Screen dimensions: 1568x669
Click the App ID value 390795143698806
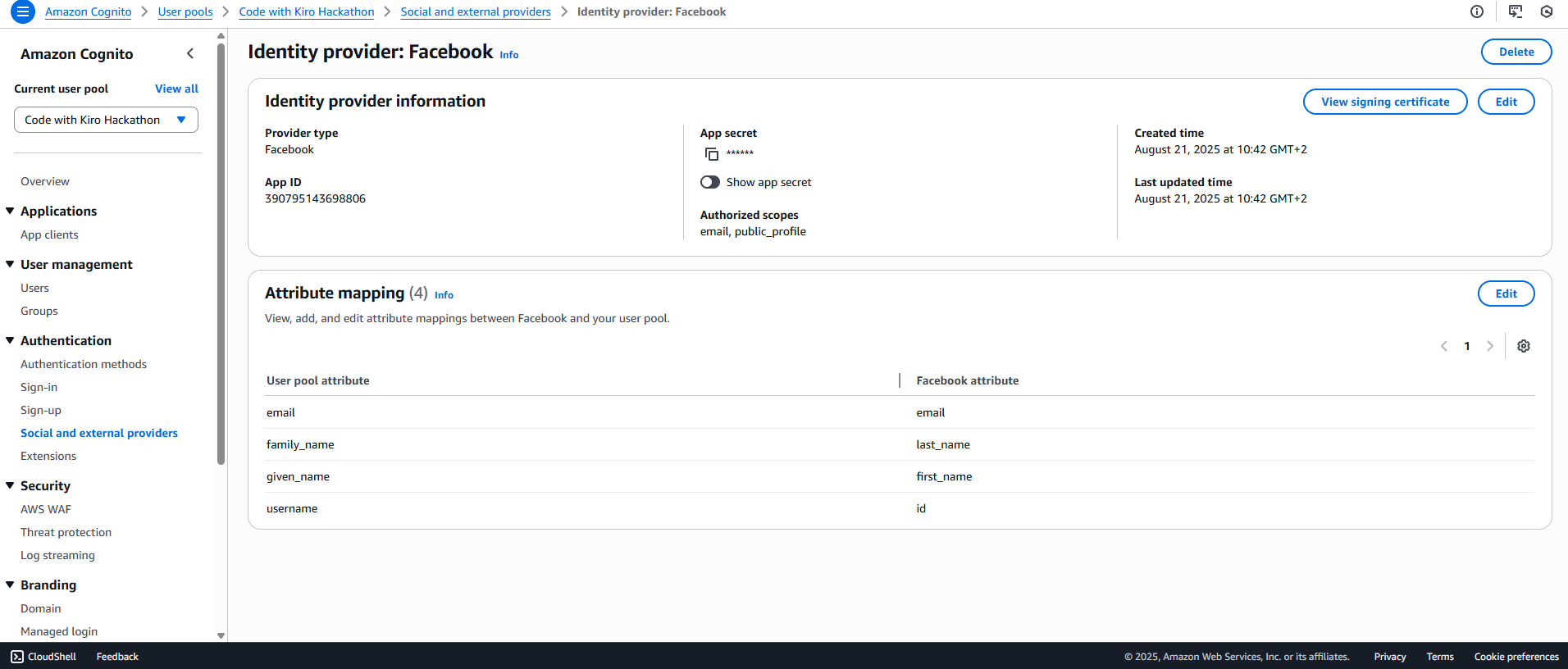(x=315, y=198)
